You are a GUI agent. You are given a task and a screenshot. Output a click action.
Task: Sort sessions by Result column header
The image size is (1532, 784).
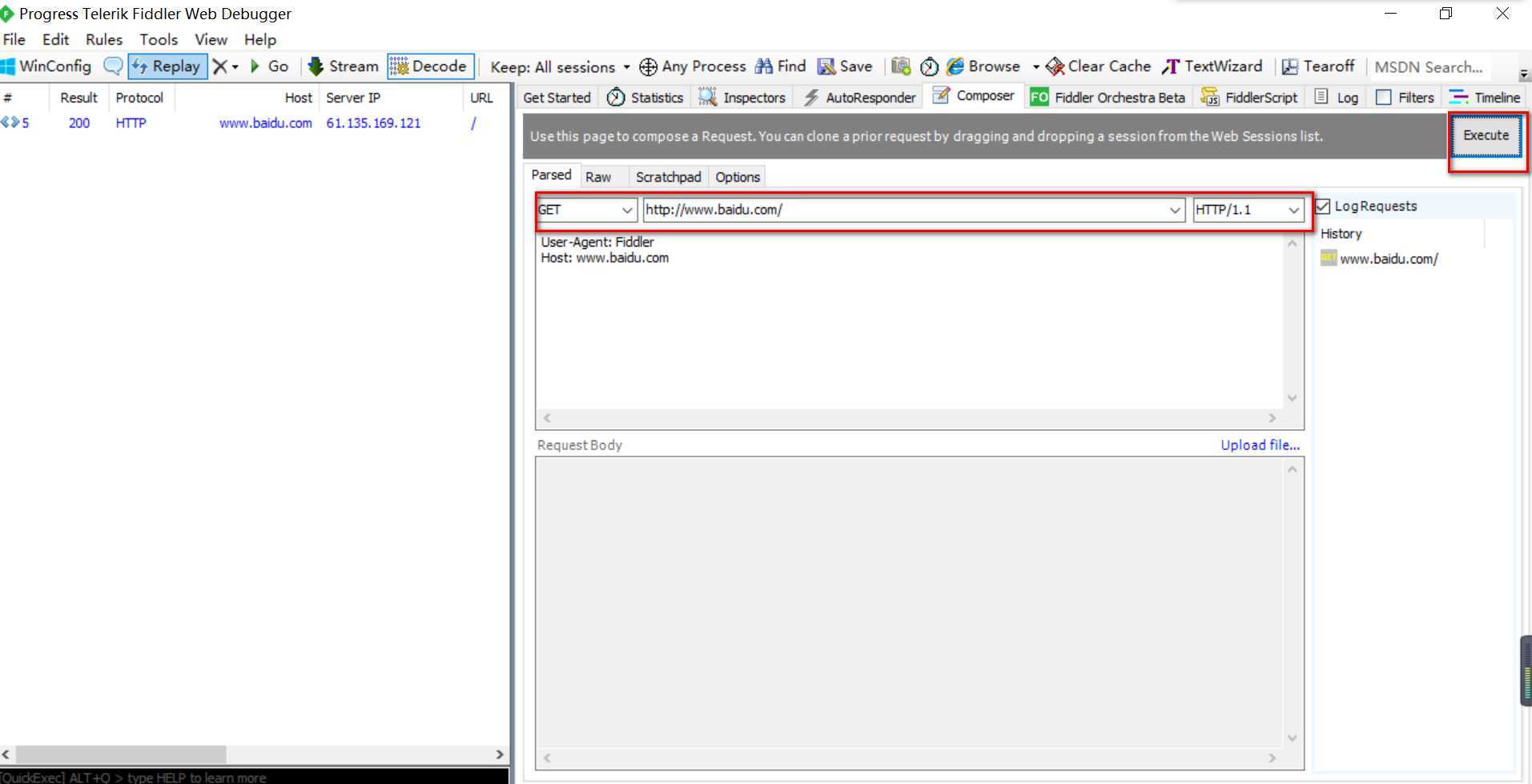pos(78,98)
